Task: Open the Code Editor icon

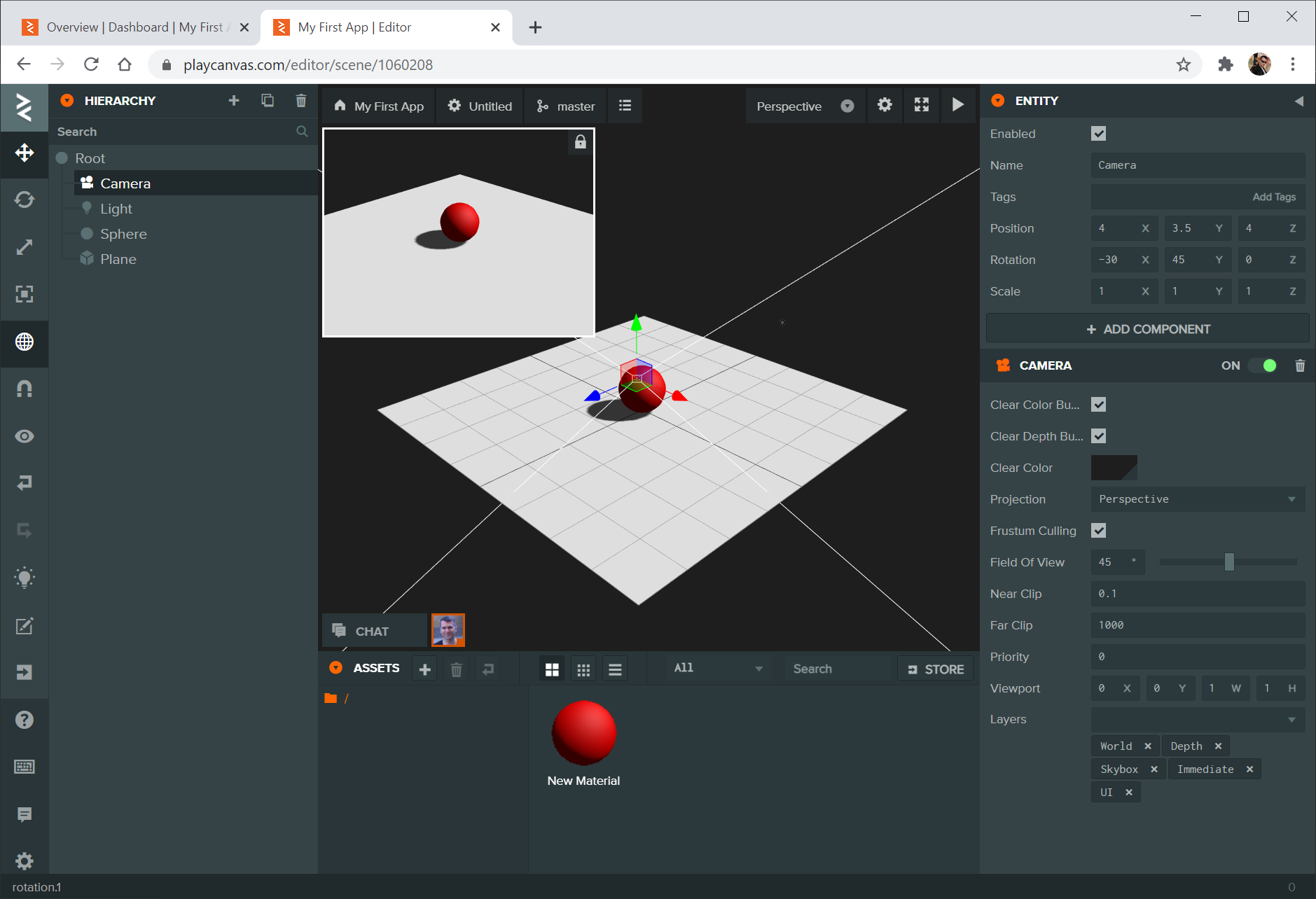Action: [x=24, y=625]
